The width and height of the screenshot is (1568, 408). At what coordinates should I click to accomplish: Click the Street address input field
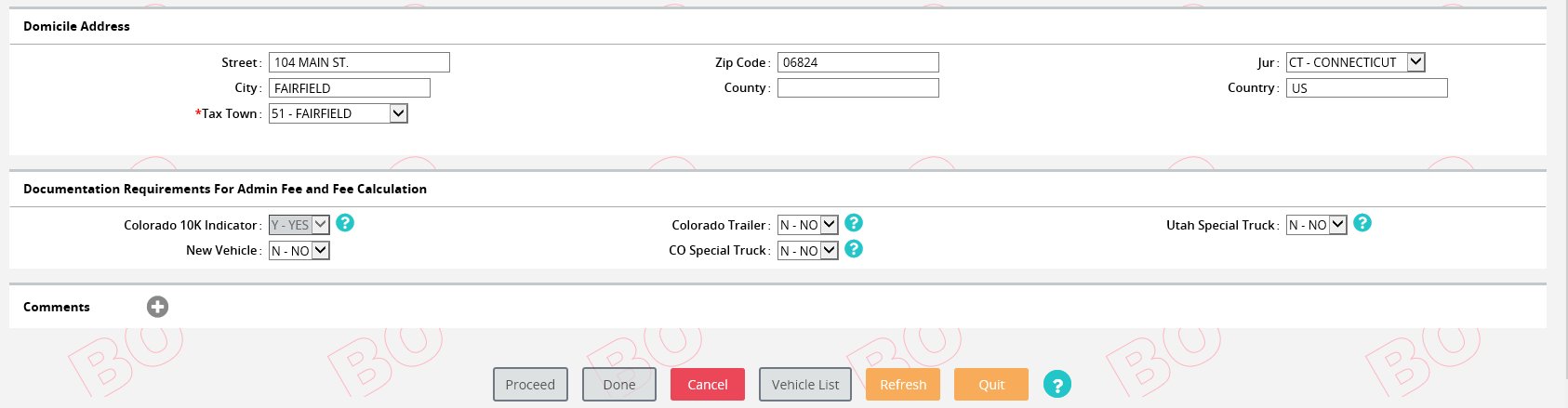coord(359,62)
